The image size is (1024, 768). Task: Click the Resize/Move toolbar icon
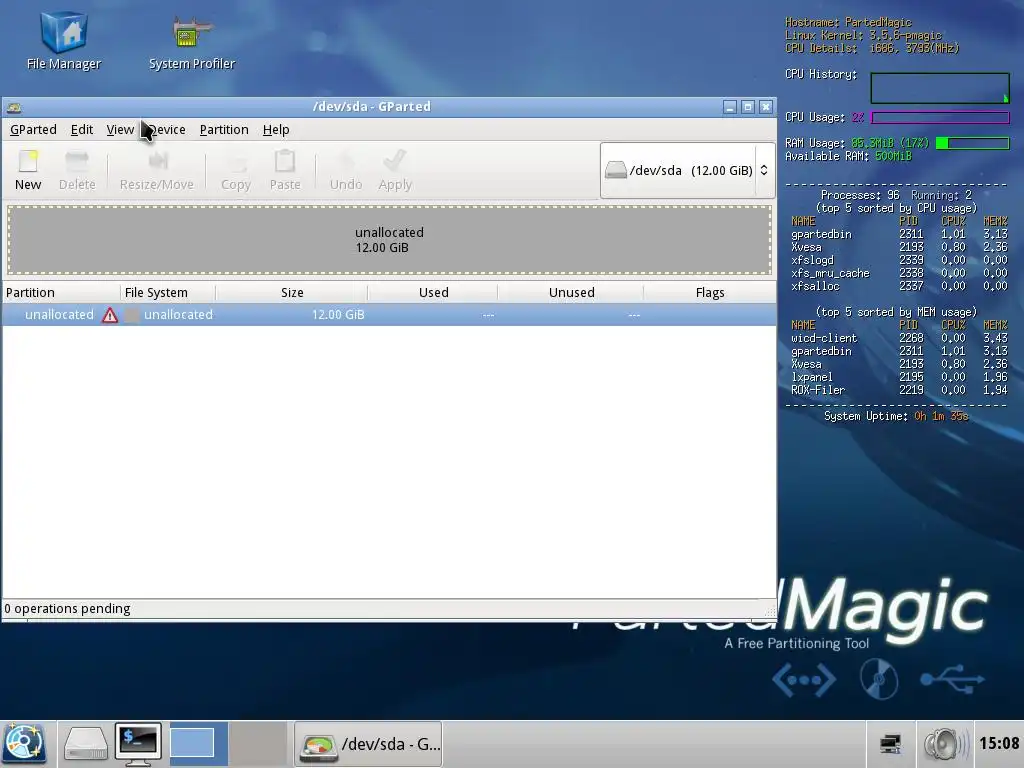point(157,170)
